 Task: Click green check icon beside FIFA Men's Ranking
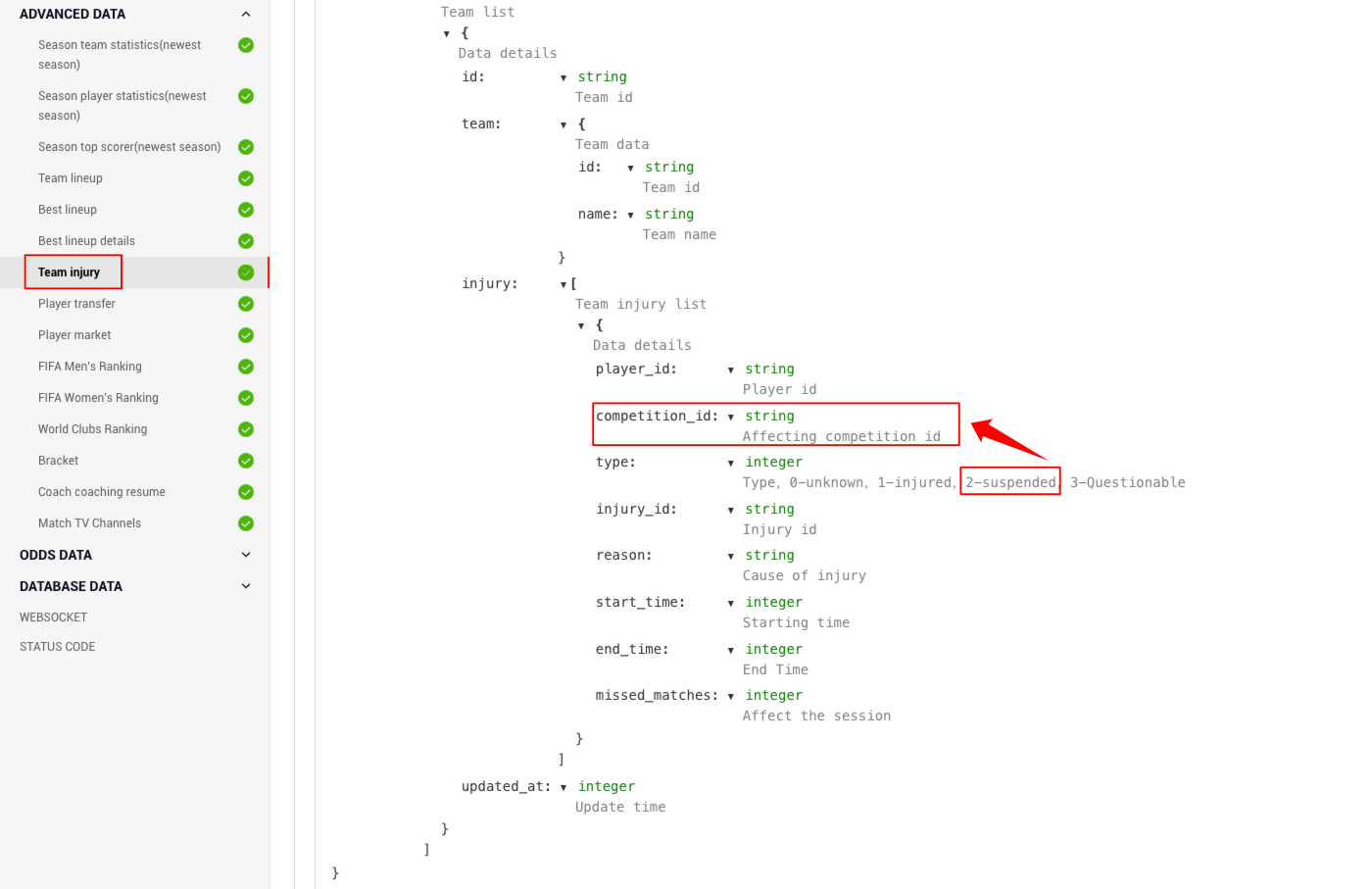[246, 367]
